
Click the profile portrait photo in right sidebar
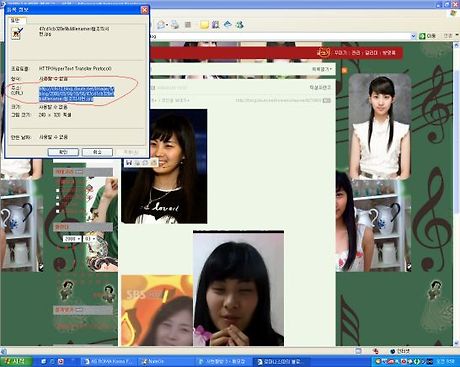point(380,127)
